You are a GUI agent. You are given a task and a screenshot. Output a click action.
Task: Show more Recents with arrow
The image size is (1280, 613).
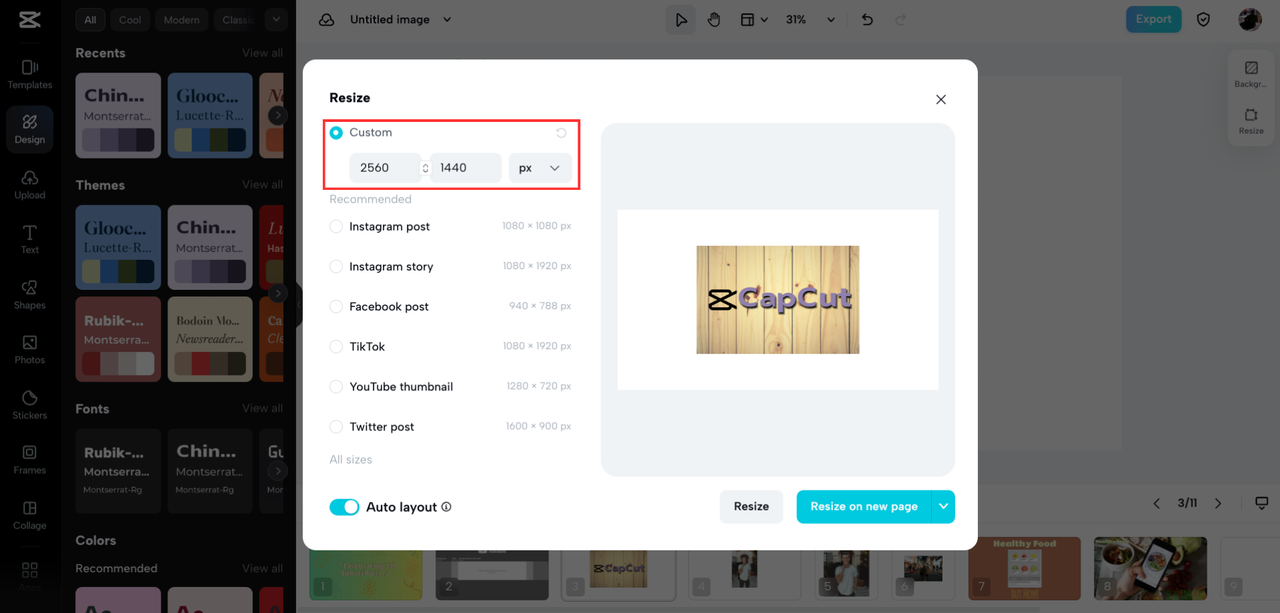coord(278,116)
